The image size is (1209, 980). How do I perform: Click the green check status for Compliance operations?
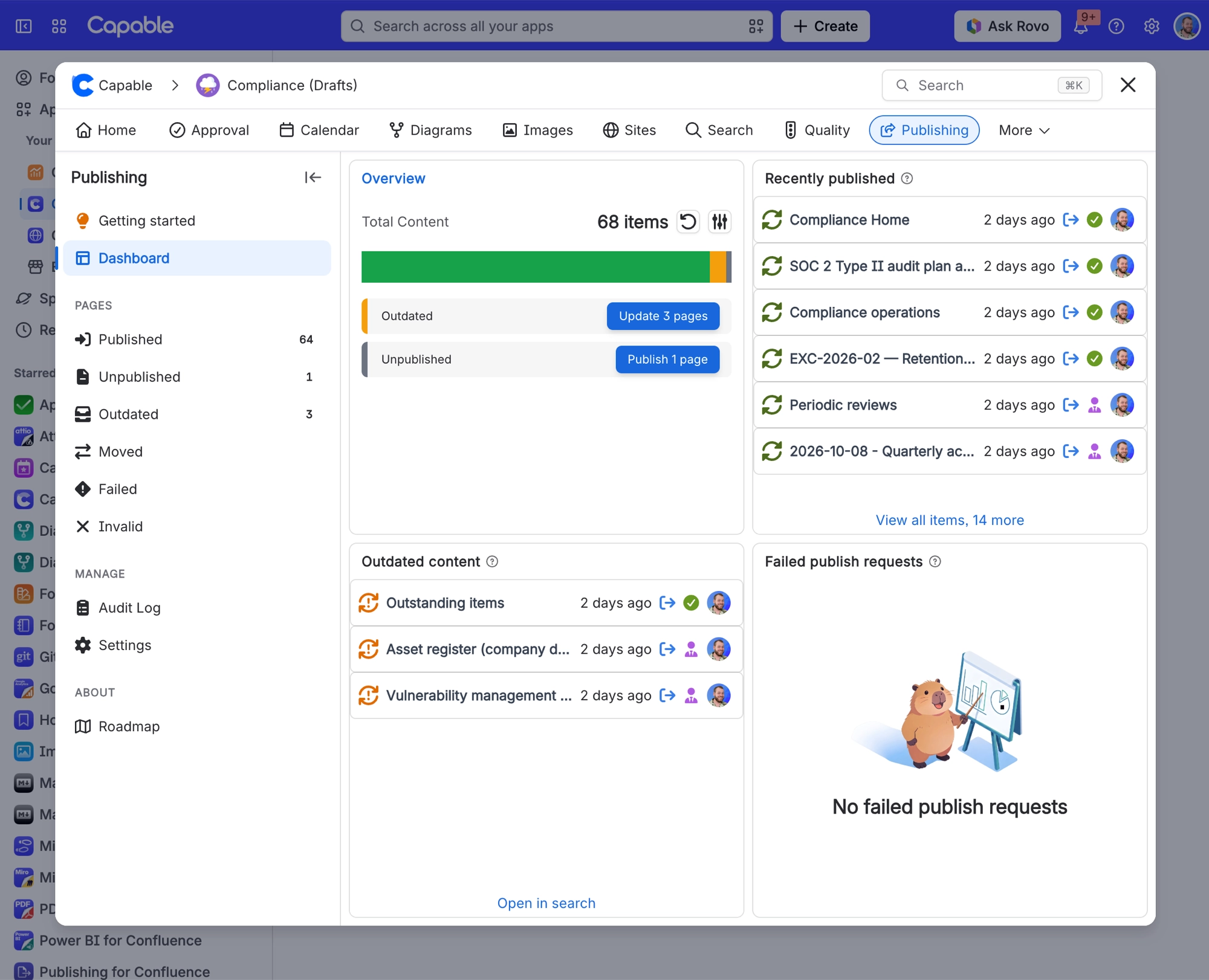[x=1094, y=312]
